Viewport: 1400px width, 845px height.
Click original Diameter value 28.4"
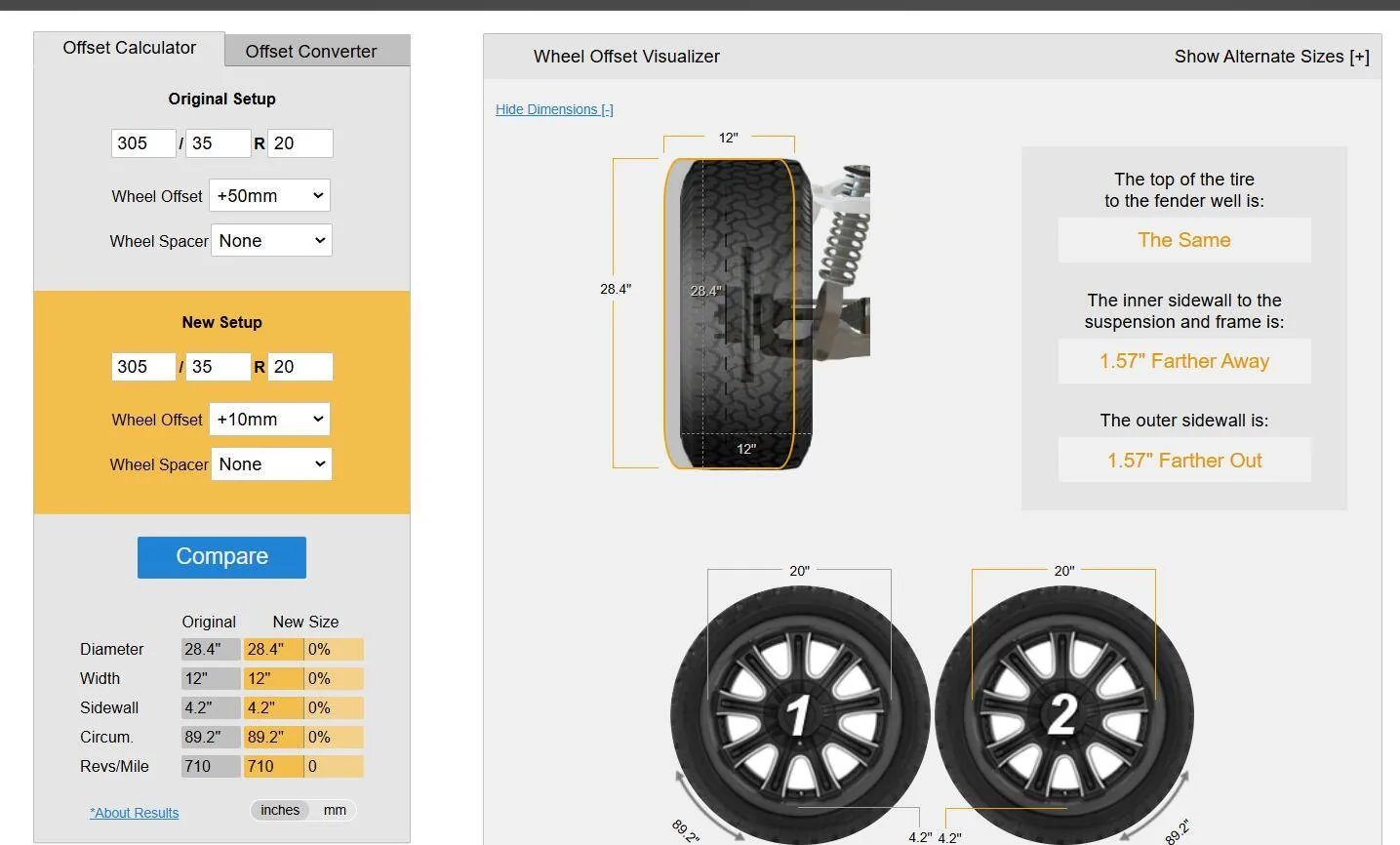(x=211, y=649)
